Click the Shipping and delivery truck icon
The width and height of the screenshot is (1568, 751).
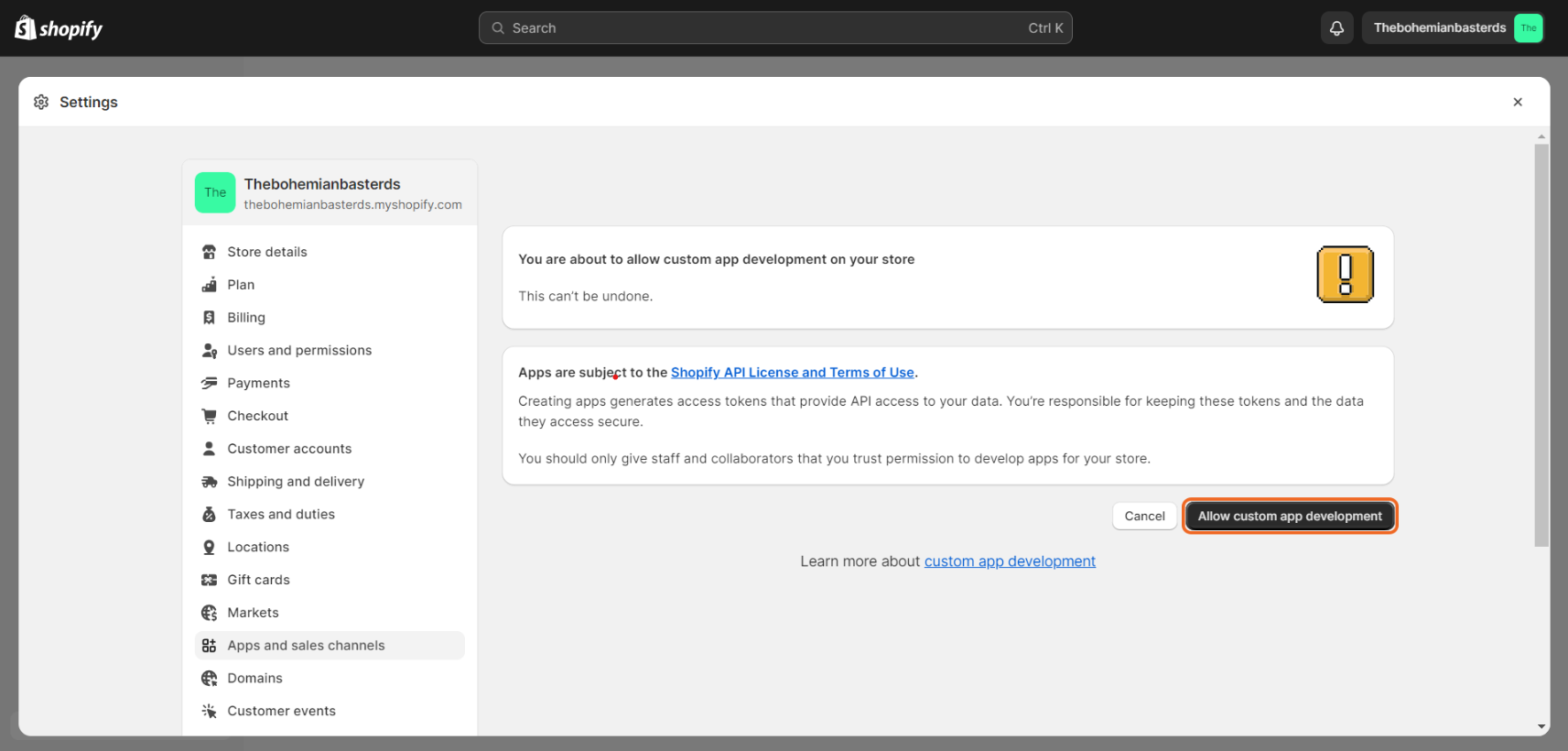209,482
